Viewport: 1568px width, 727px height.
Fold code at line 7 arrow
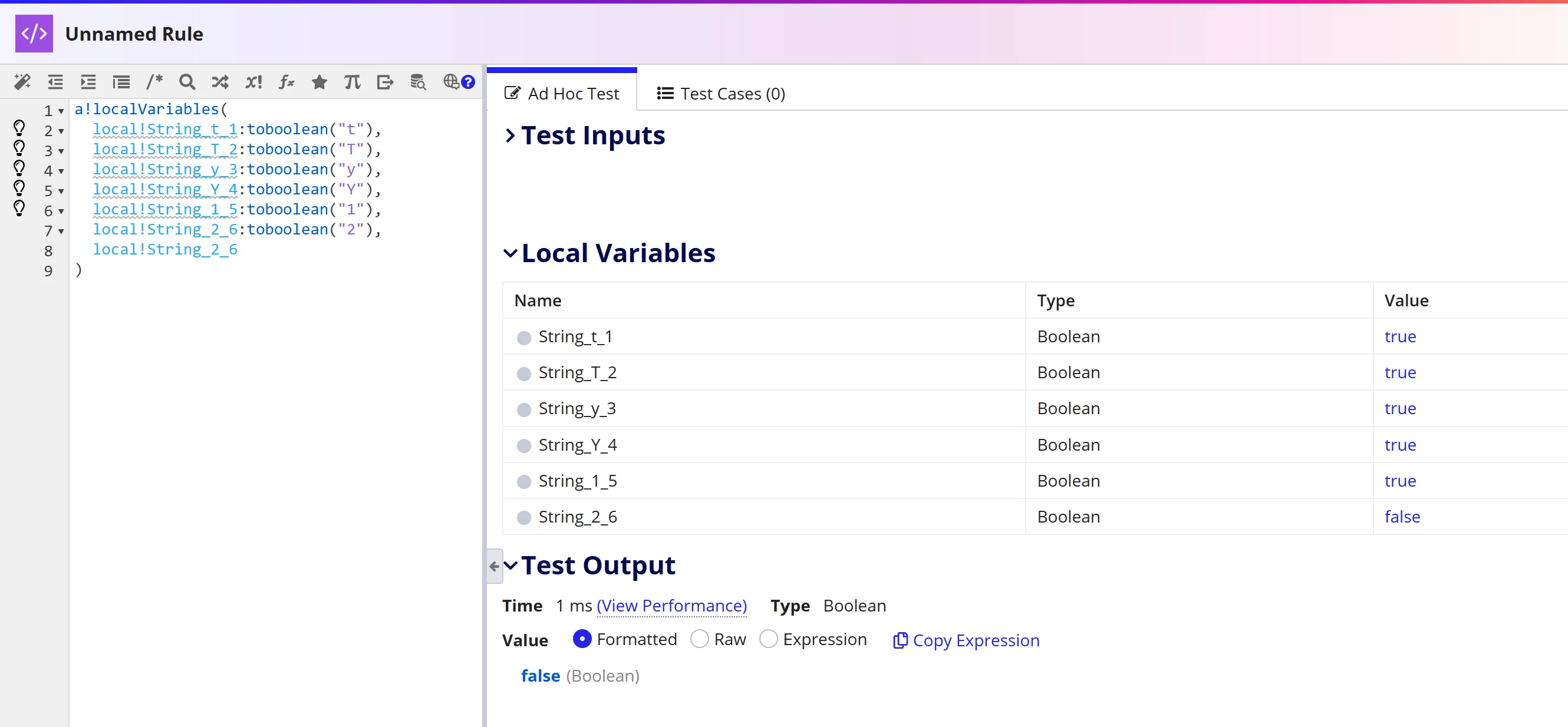[61, 232]
